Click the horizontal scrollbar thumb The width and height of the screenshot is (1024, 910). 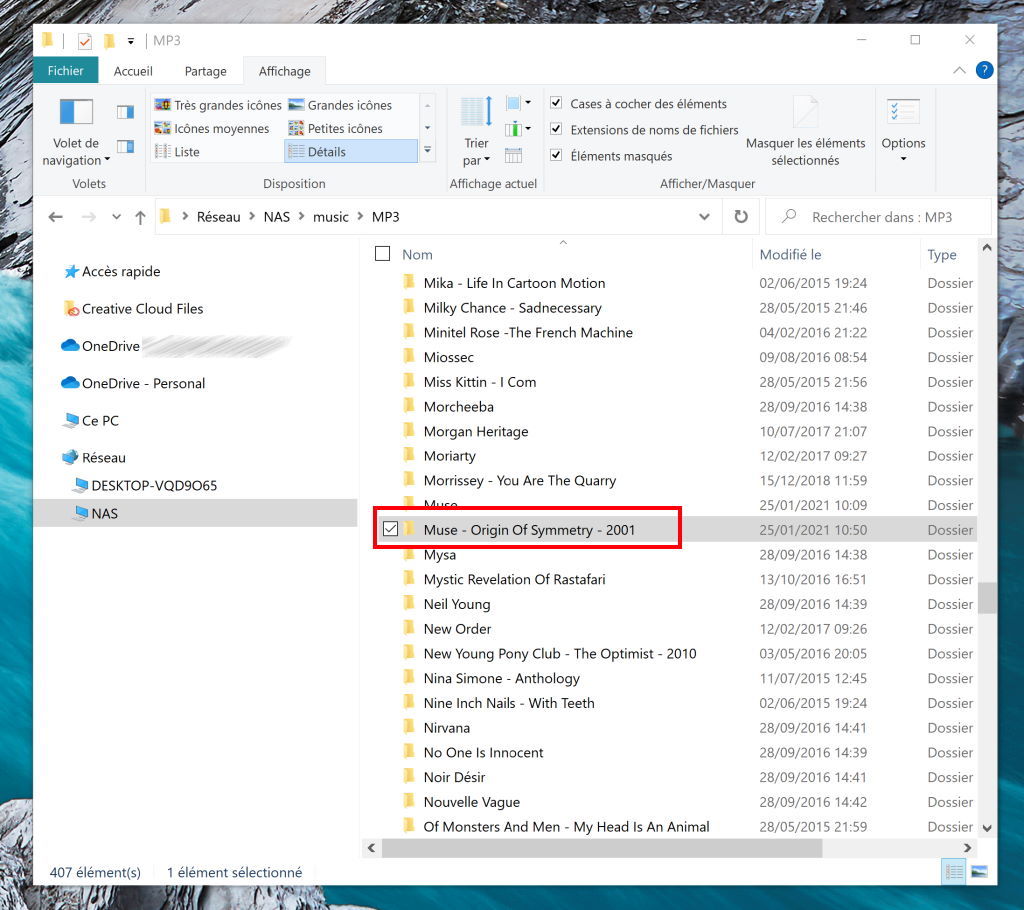(602, 848)
